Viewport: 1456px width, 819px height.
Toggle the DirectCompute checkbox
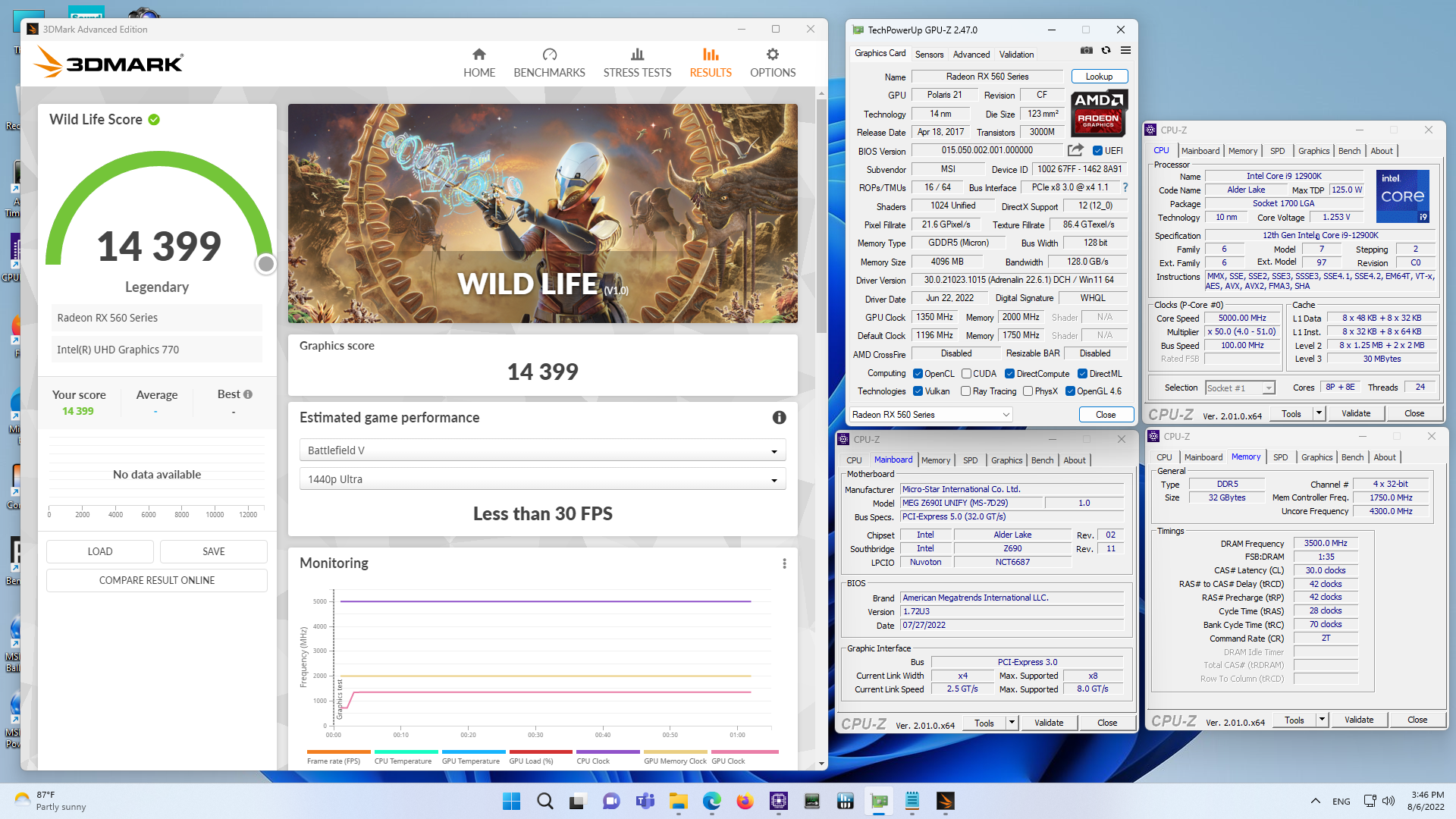(1009, 374)
